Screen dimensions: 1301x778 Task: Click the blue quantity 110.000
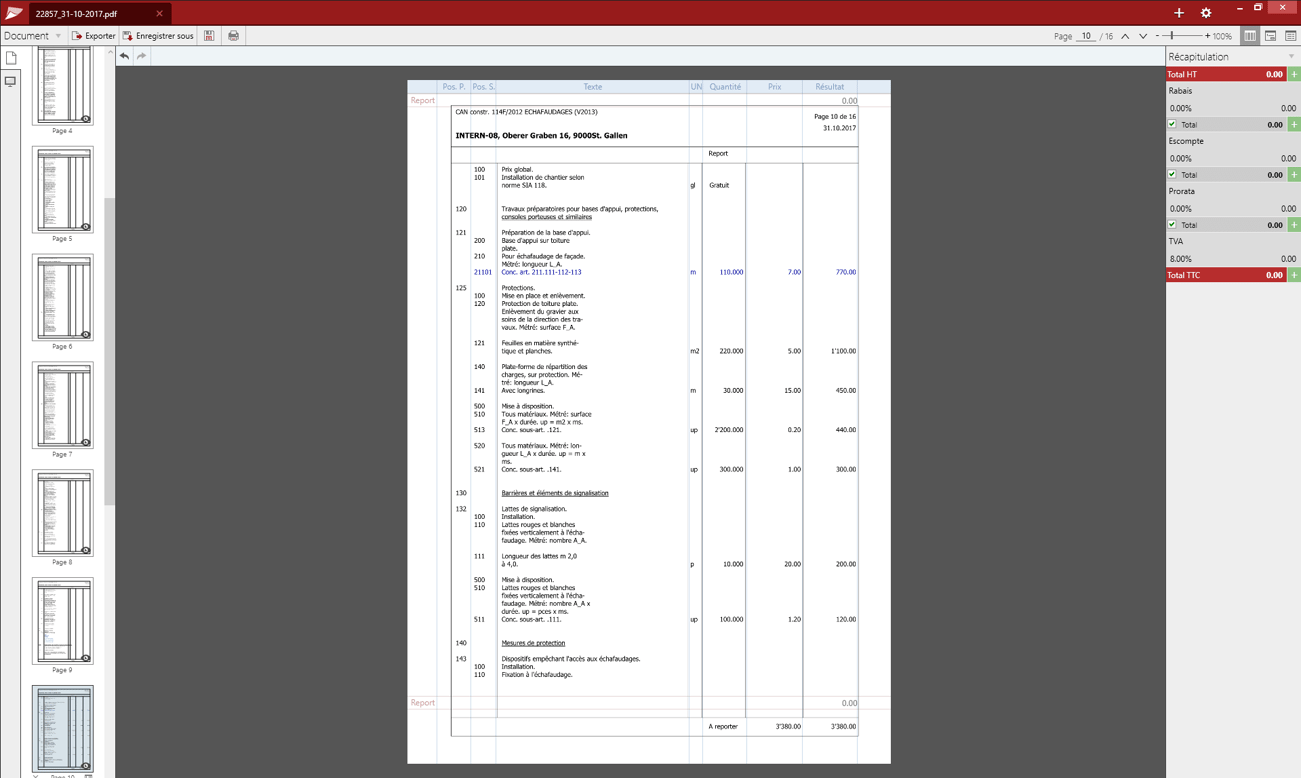tap(731, 272)
